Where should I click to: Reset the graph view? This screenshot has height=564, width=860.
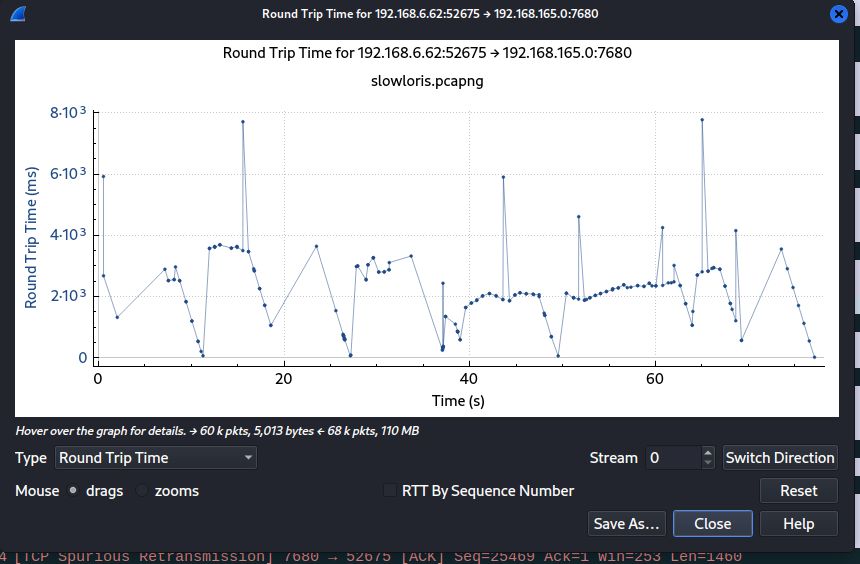click(798, 491)
